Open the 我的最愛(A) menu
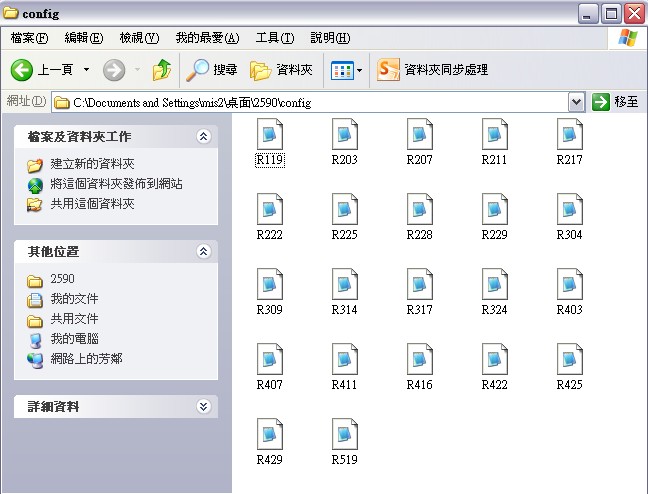648x494 pixels. pos(207,38)
